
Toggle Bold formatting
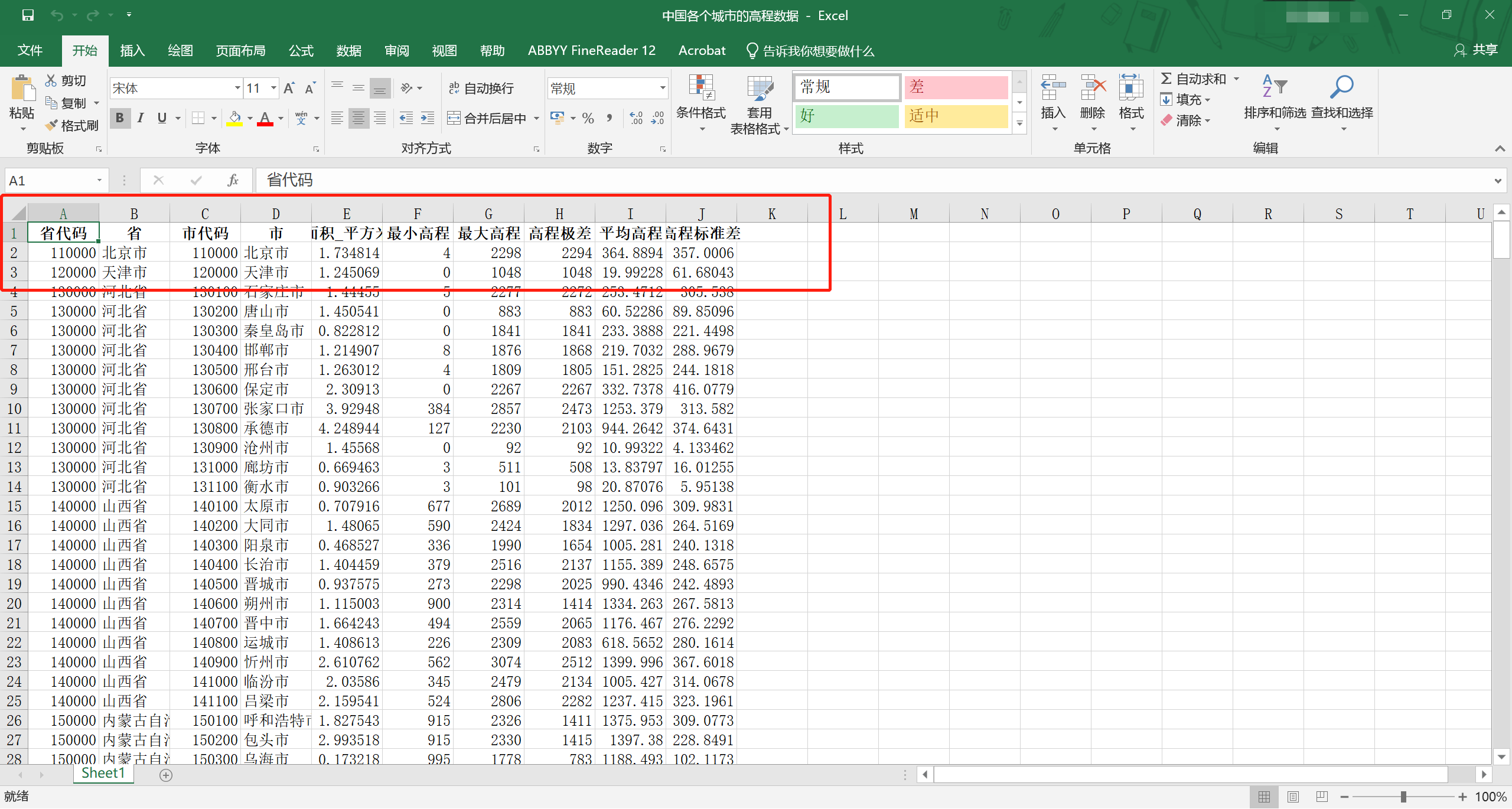pos(120,118)
